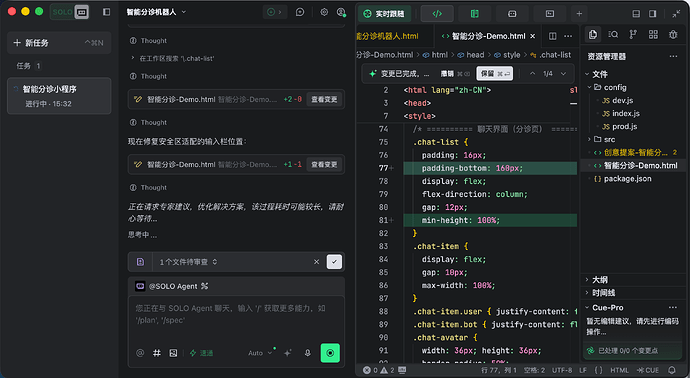Select the 智能分诊小程序 task

tap(59, 96)
